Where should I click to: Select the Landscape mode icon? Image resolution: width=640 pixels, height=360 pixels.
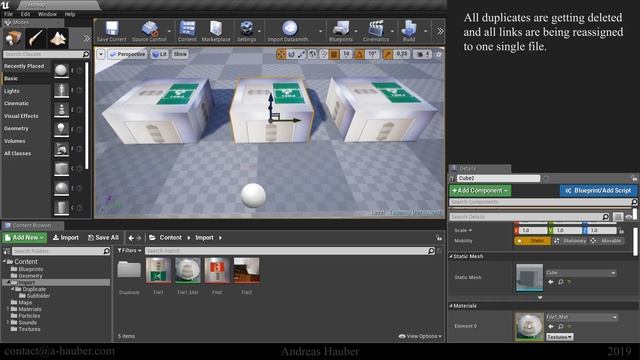pos(58,38)
